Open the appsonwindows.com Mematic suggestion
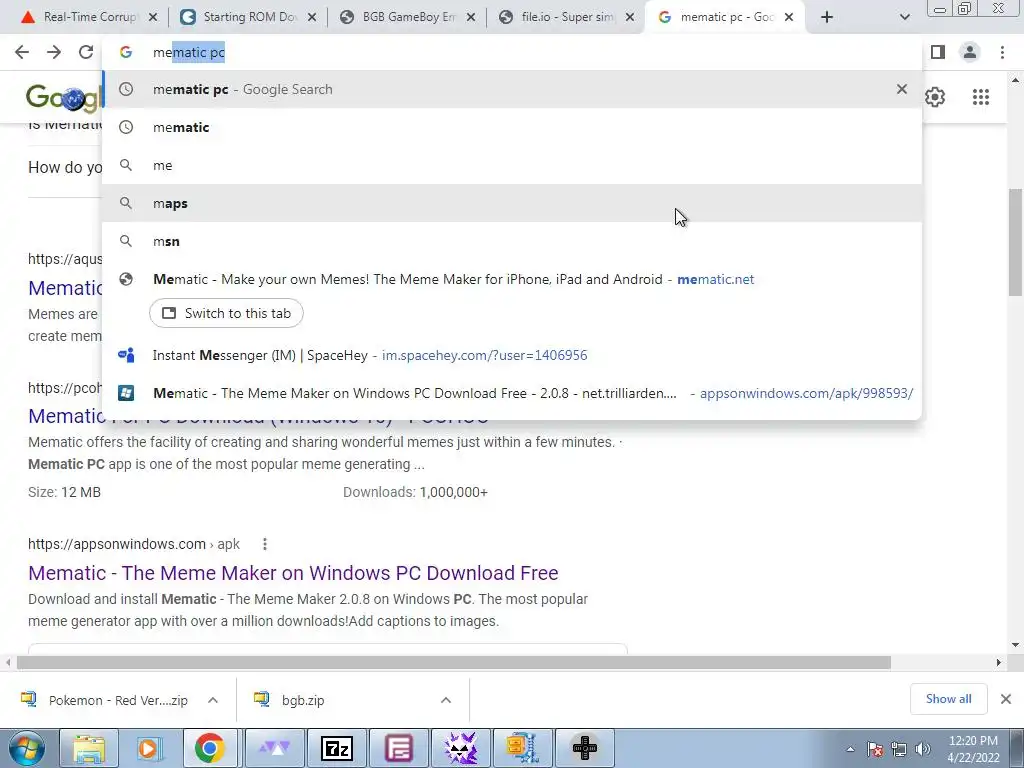Screen dimensions: 1024x768 tap(512, 393)
